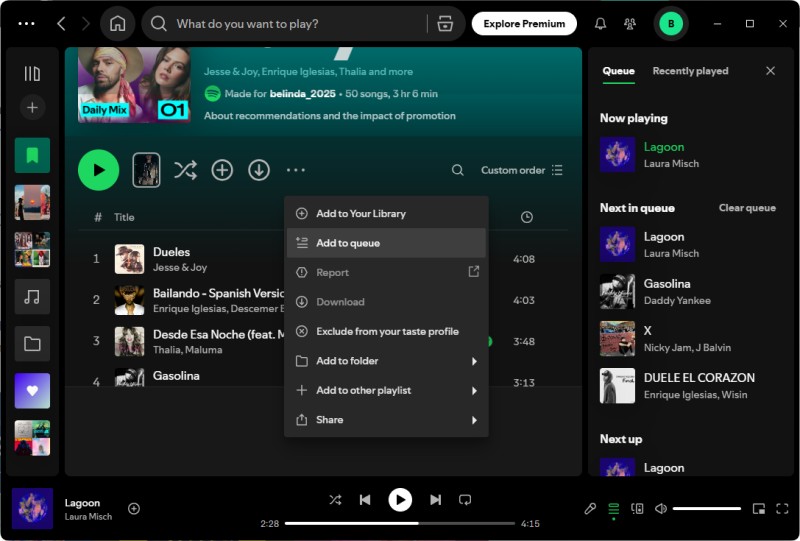Search in playlist magnifier icon

[x=458, y=170]
